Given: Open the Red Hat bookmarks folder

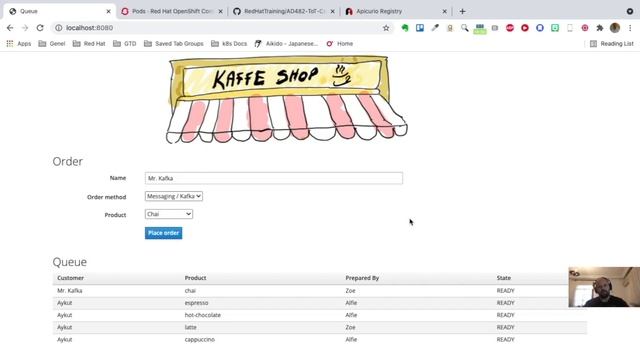Looking at the screenshot, I should 89,44.
